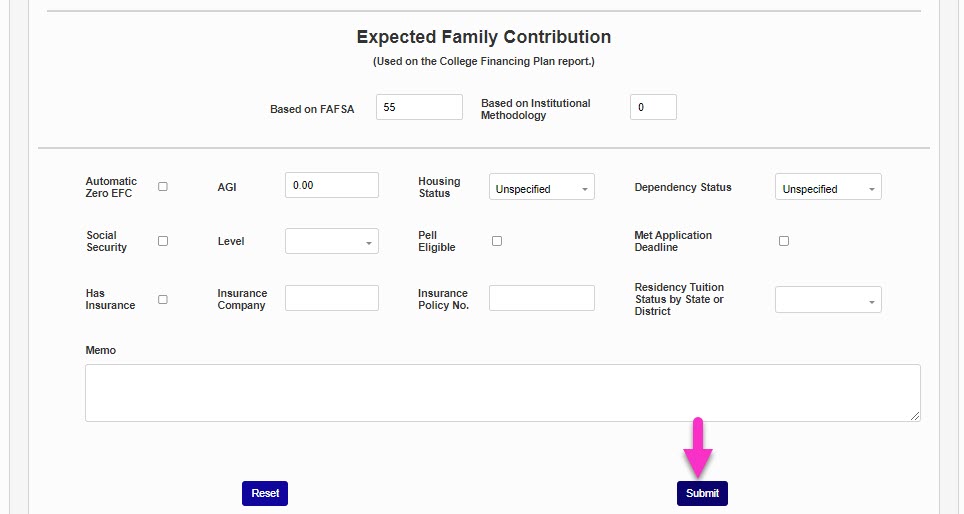Enable the Social Security checkbox
The height and width of the screenshot is (514, 964).
[163, 241]
